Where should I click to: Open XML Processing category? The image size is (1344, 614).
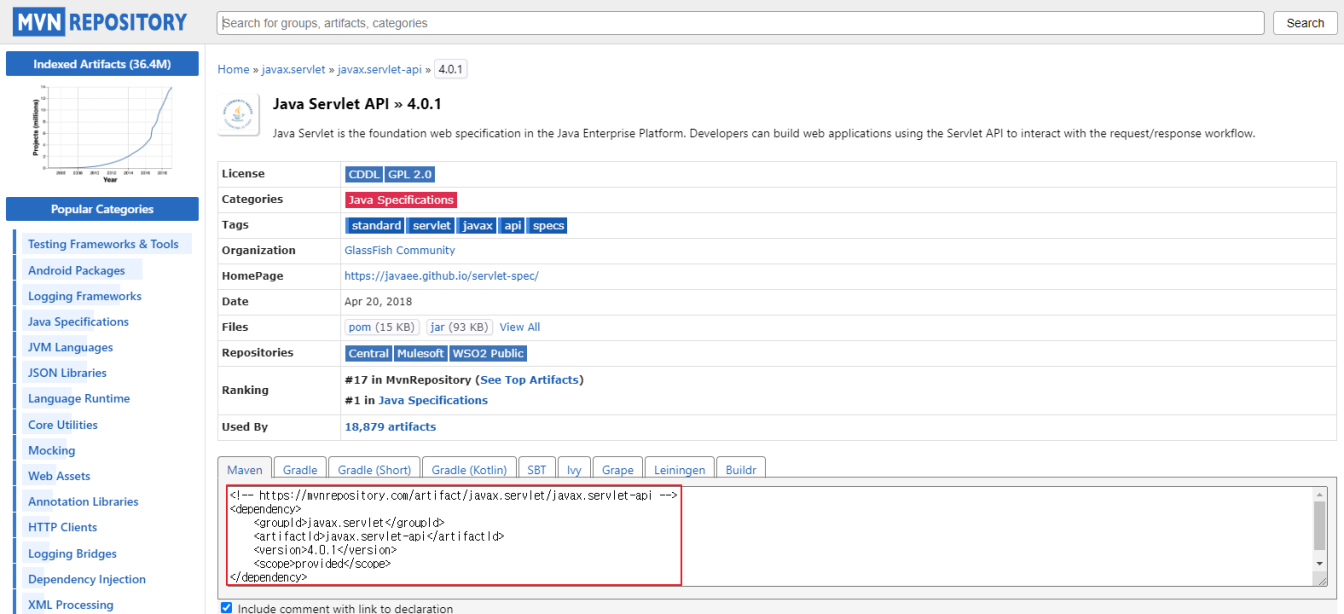(x=71, y=605)
